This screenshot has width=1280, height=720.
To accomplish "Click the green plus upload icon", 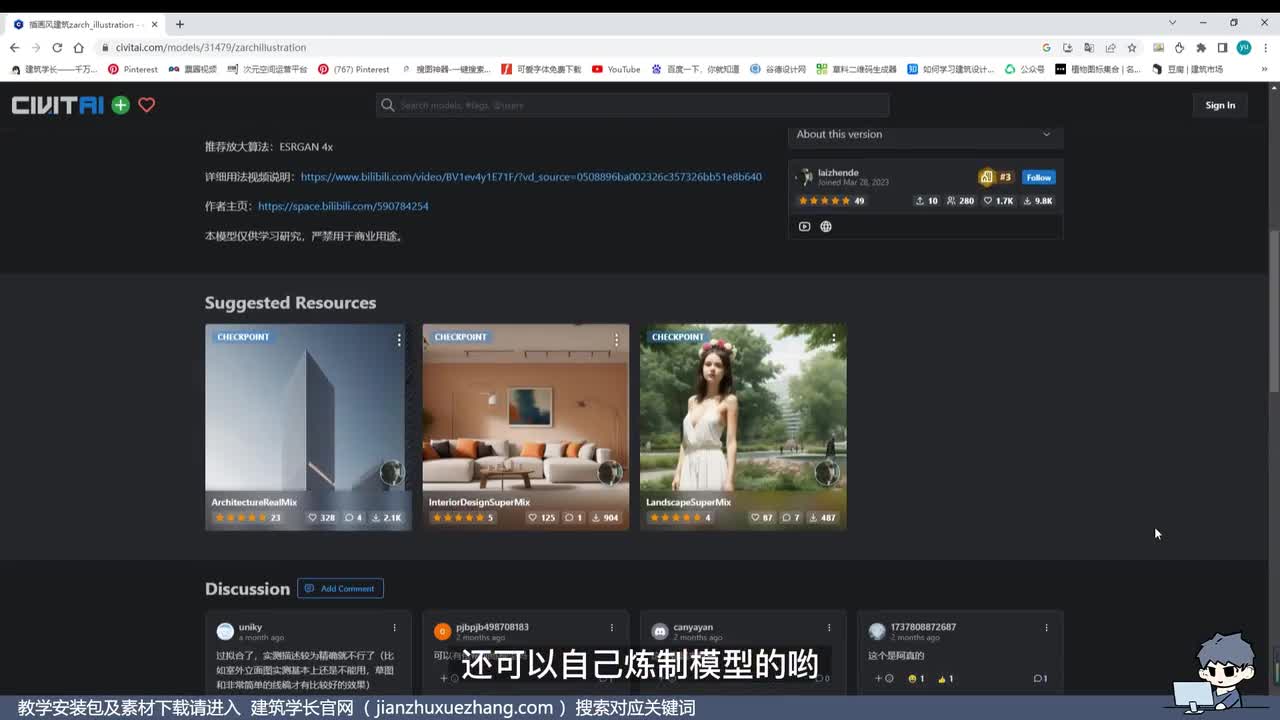I will [120, 105].
